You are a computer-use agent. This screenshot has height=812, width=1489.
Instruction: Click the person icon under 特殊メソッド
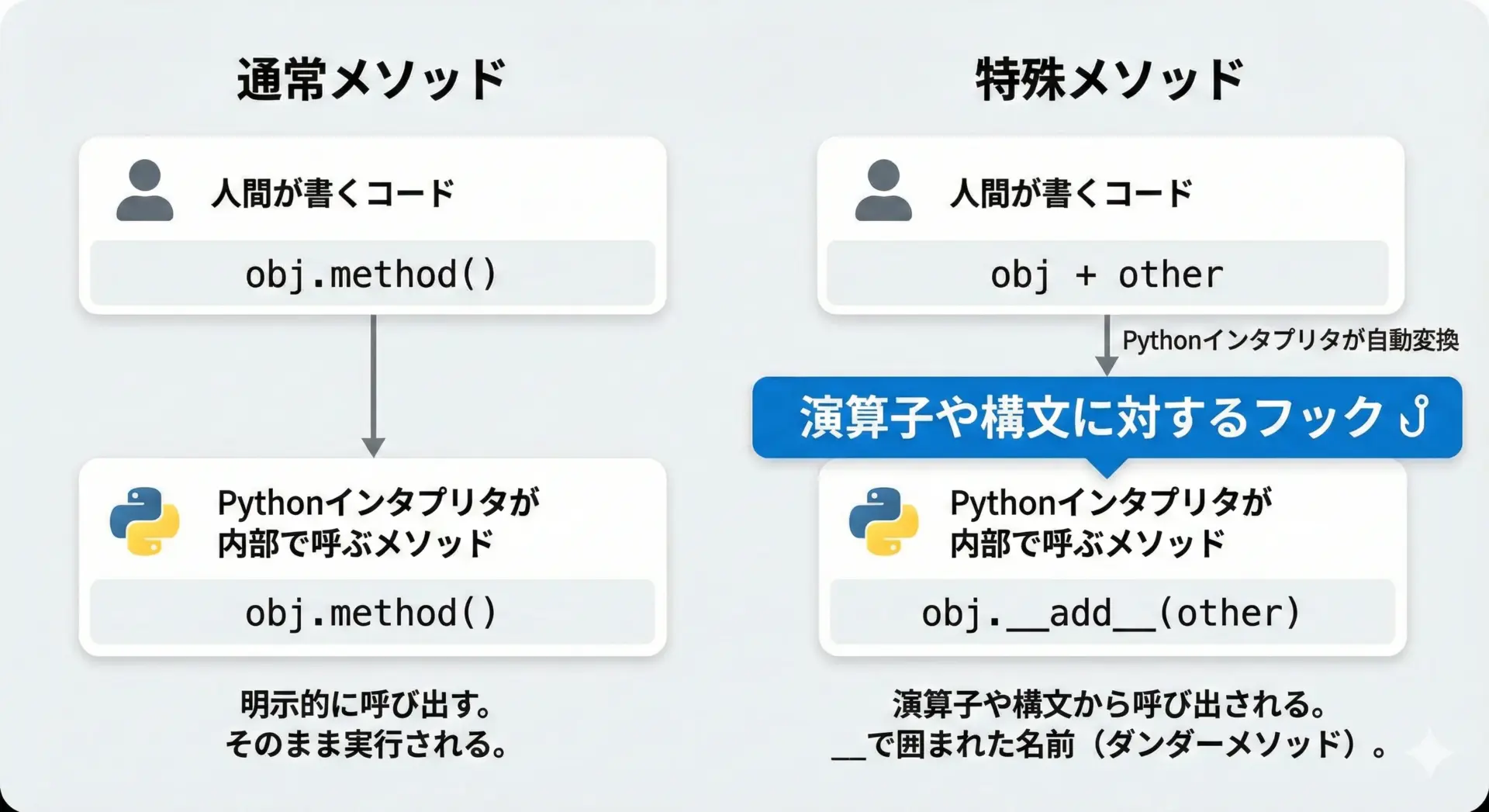coord(883,191)
